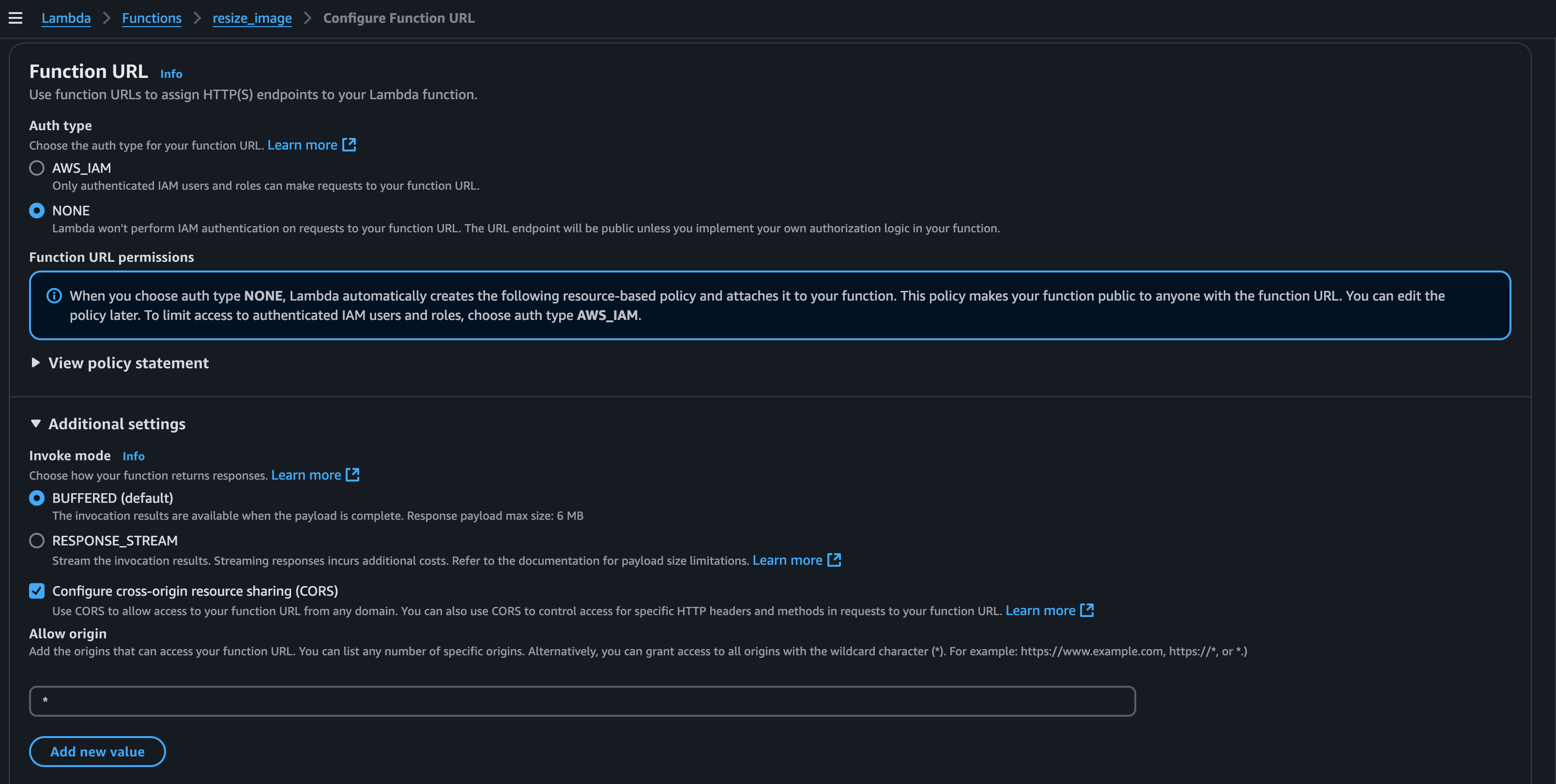This screenshot has height=784, width=1556.
Task: Select BUFFERED (default) invoke mode radio button
Action: pos(37,498)
